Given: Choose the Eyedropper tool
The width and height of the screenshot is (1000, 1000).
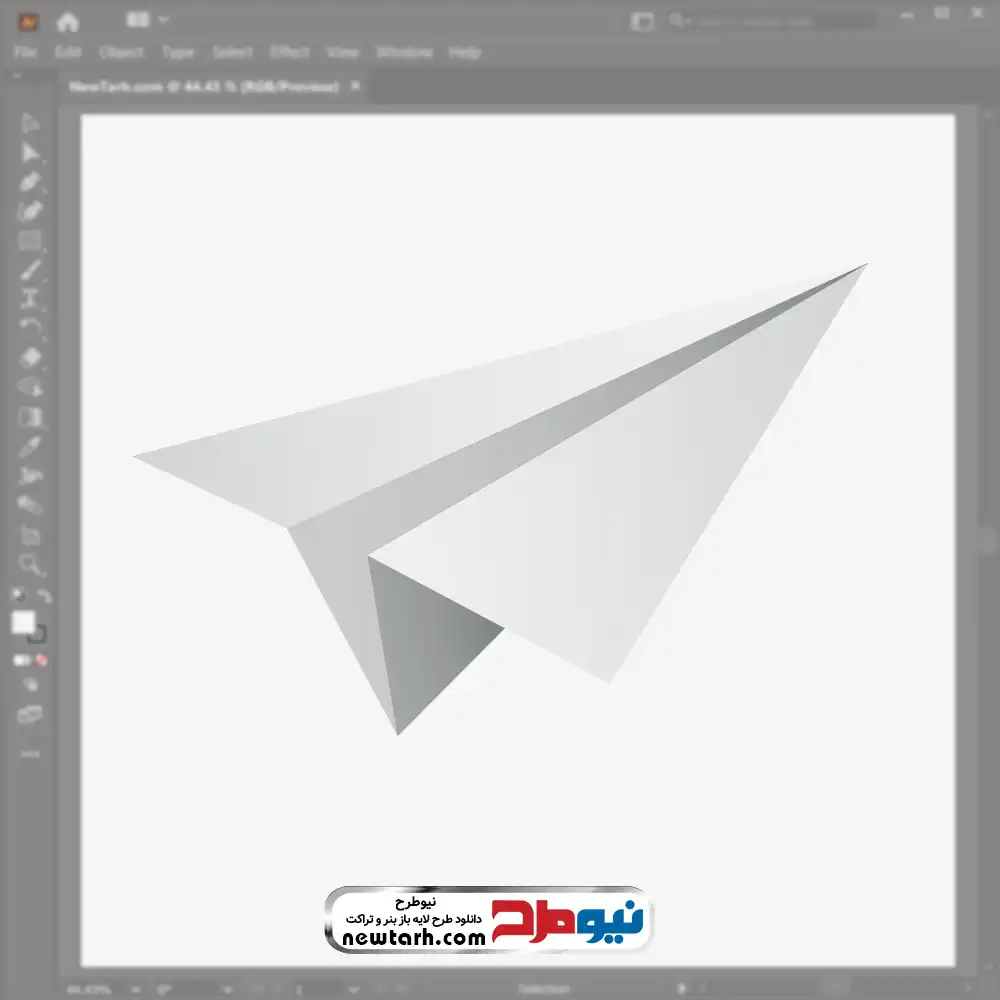Looking at the screenshot, I should (30, 446).
